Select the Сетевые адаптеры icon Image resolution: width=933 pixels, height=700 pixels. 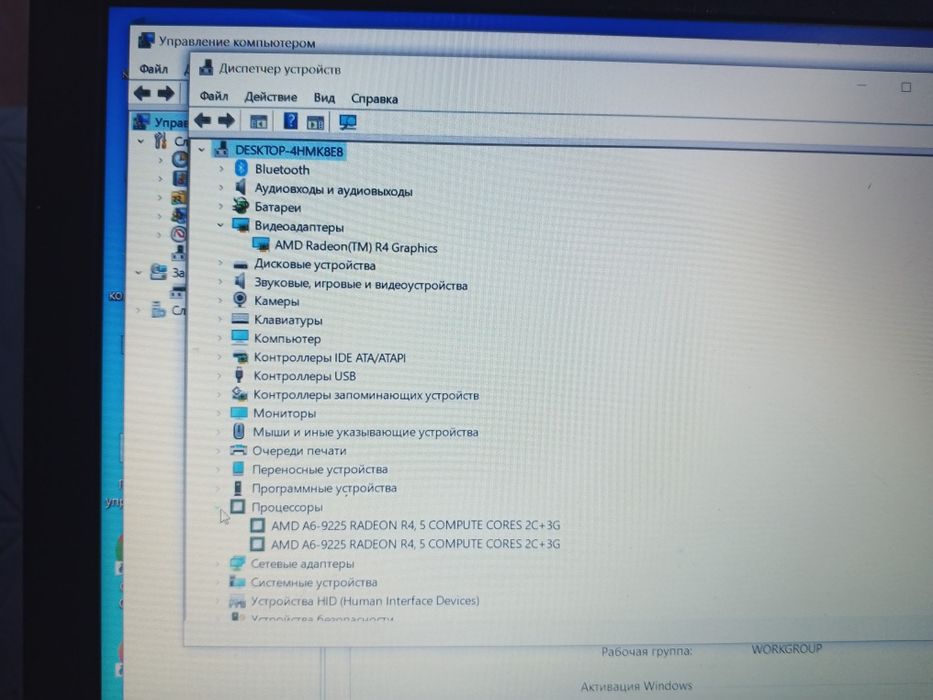237,562
